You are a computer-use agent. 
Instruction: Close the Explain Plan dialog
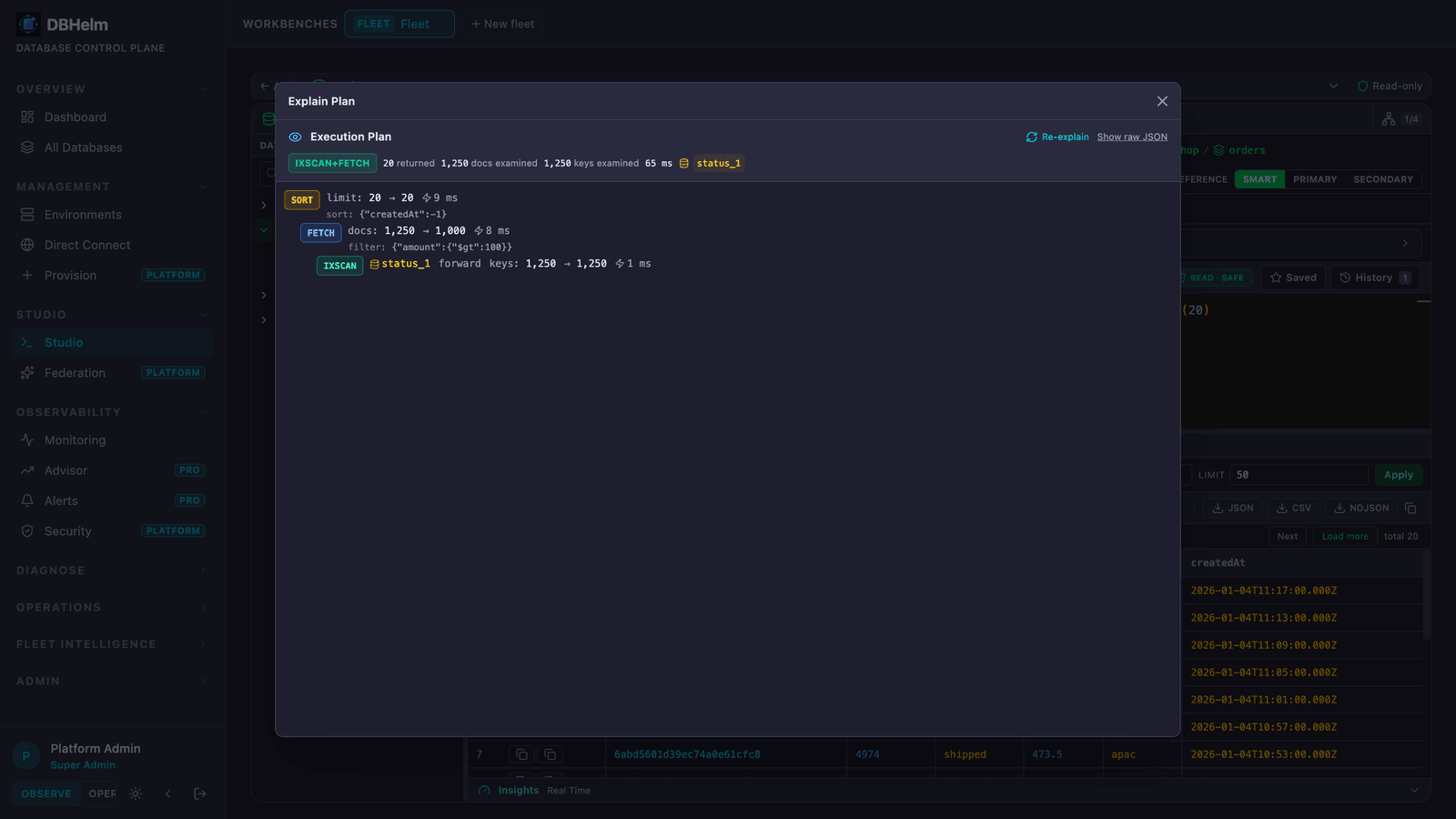point(1162,101)
